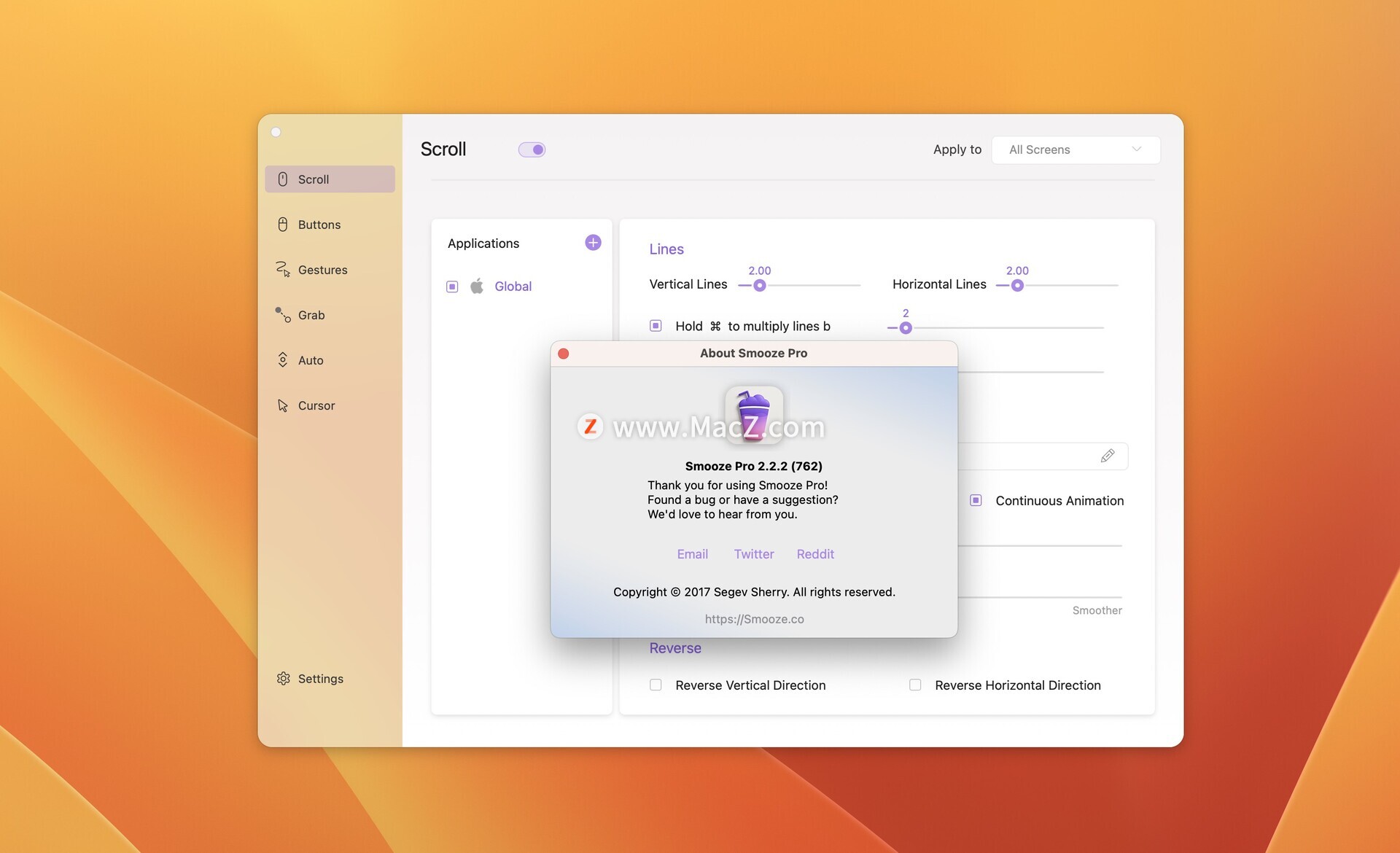The image size is (1400, 853).
Task: Click the Settings label in sidebar
Action: pyautogui.click(x=321, y=679)
